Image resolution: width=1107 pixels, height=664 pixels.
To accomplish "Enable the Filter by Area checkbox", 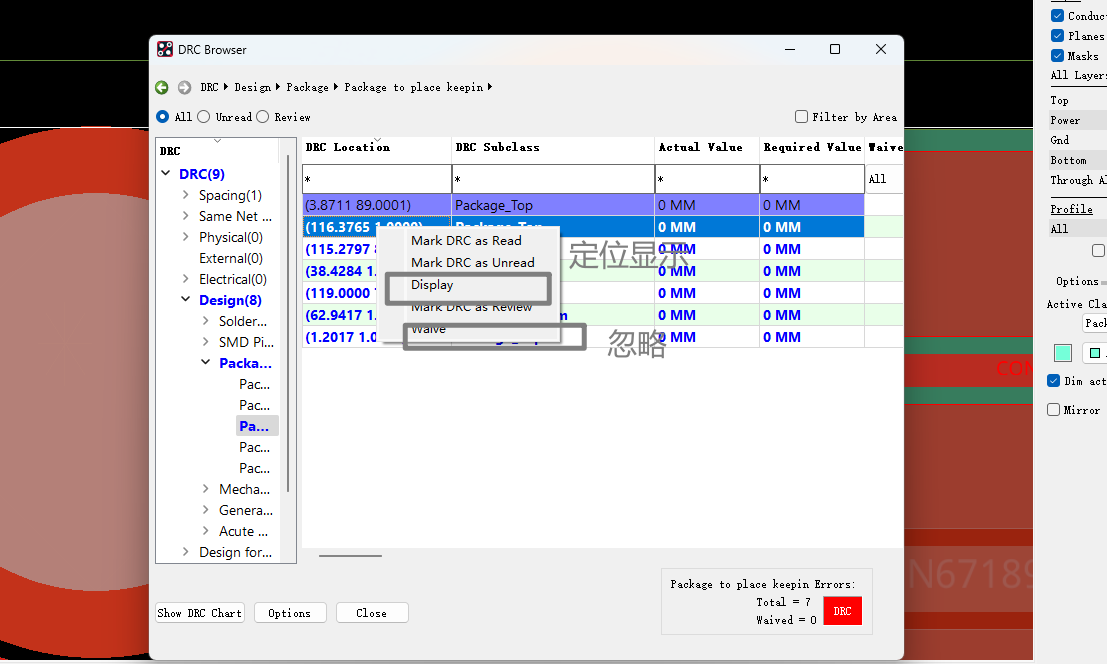I will click(801, 116).
